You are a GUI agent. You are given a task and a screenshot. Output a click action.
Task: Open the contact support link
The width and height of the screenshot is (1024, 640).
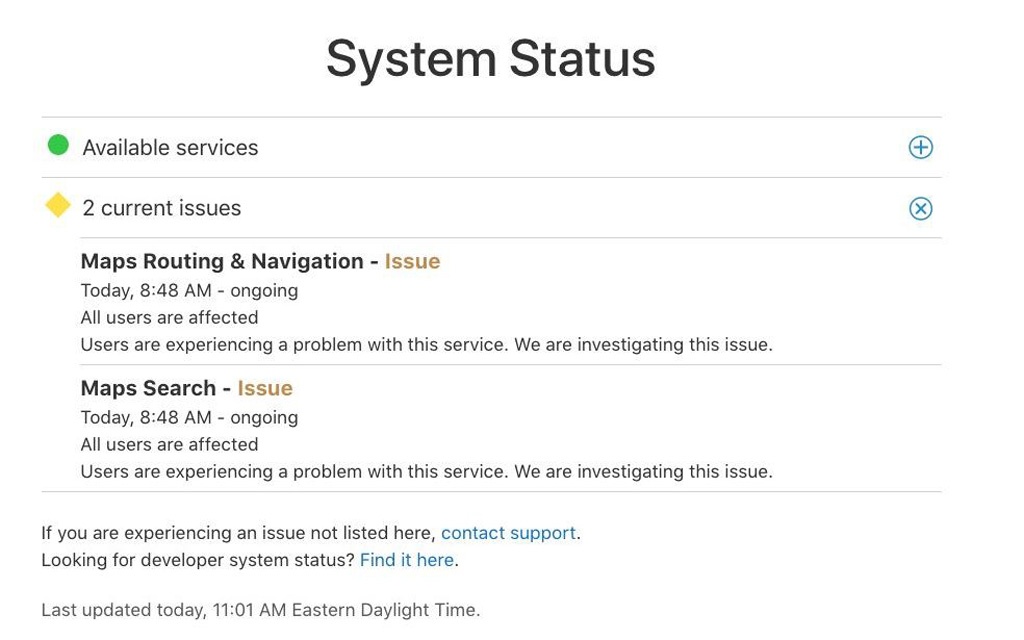pos(508,533)
